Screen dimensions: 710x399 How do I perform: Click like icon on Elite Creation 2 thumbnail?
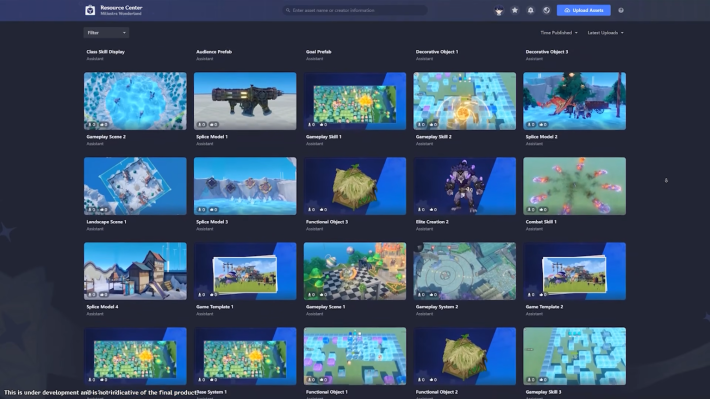pos(432,210)
